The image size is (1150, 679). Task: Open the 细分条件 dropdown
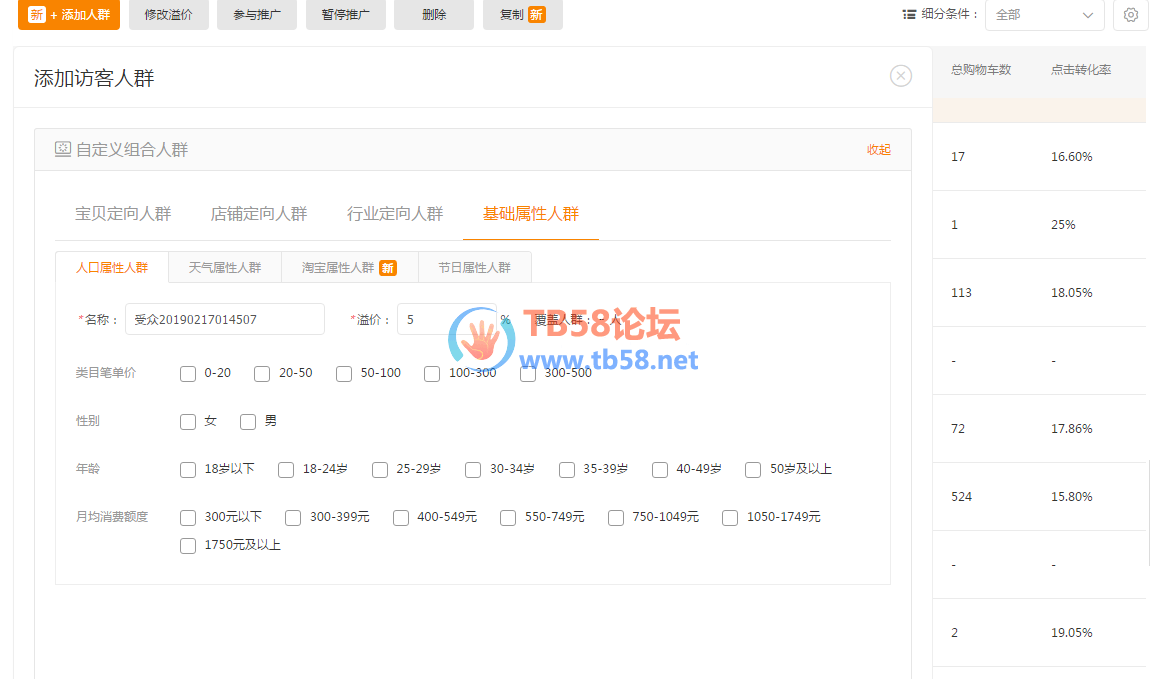[x=1044, y=15]
